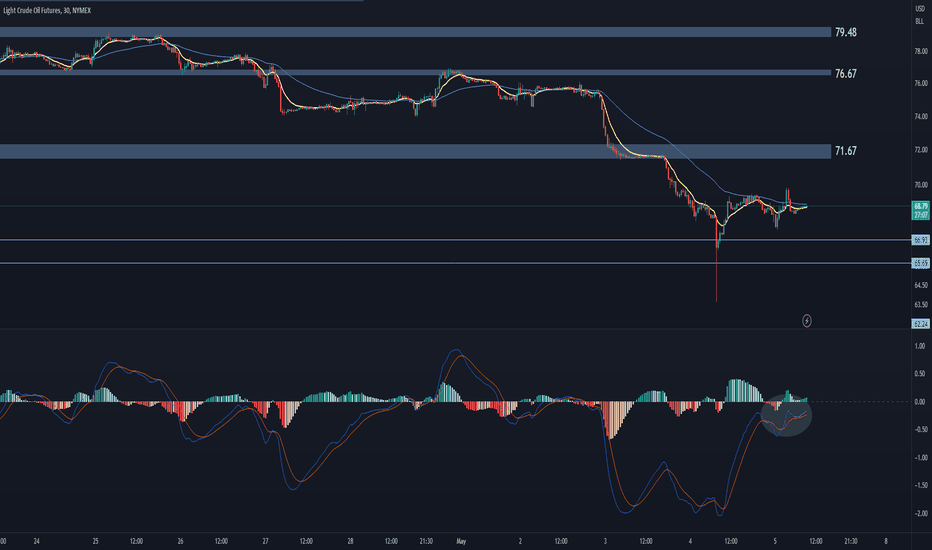Select the shaded zone beside 79.48
Image resolution: width=932 pixels, height=550 pixels.
[415, 32]
